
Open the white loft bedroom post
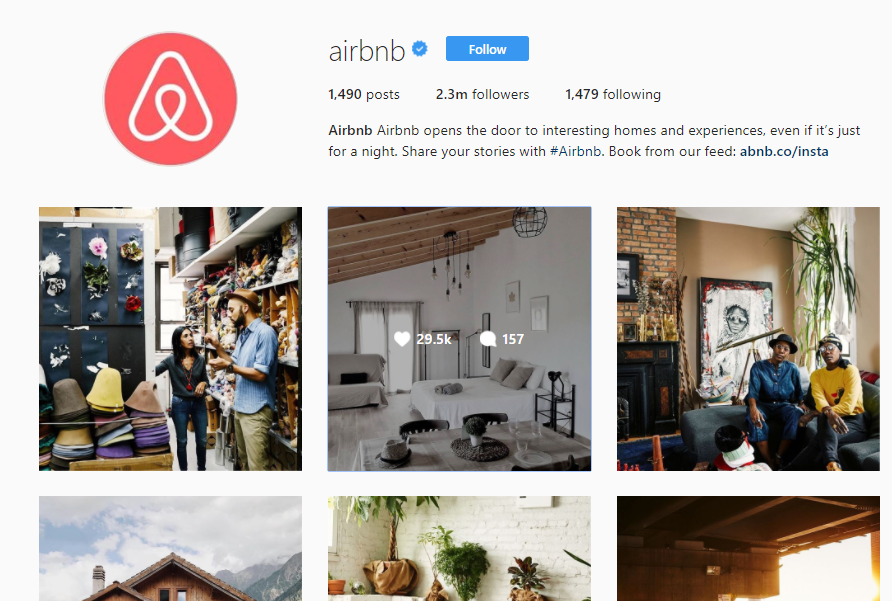(459, 339)
